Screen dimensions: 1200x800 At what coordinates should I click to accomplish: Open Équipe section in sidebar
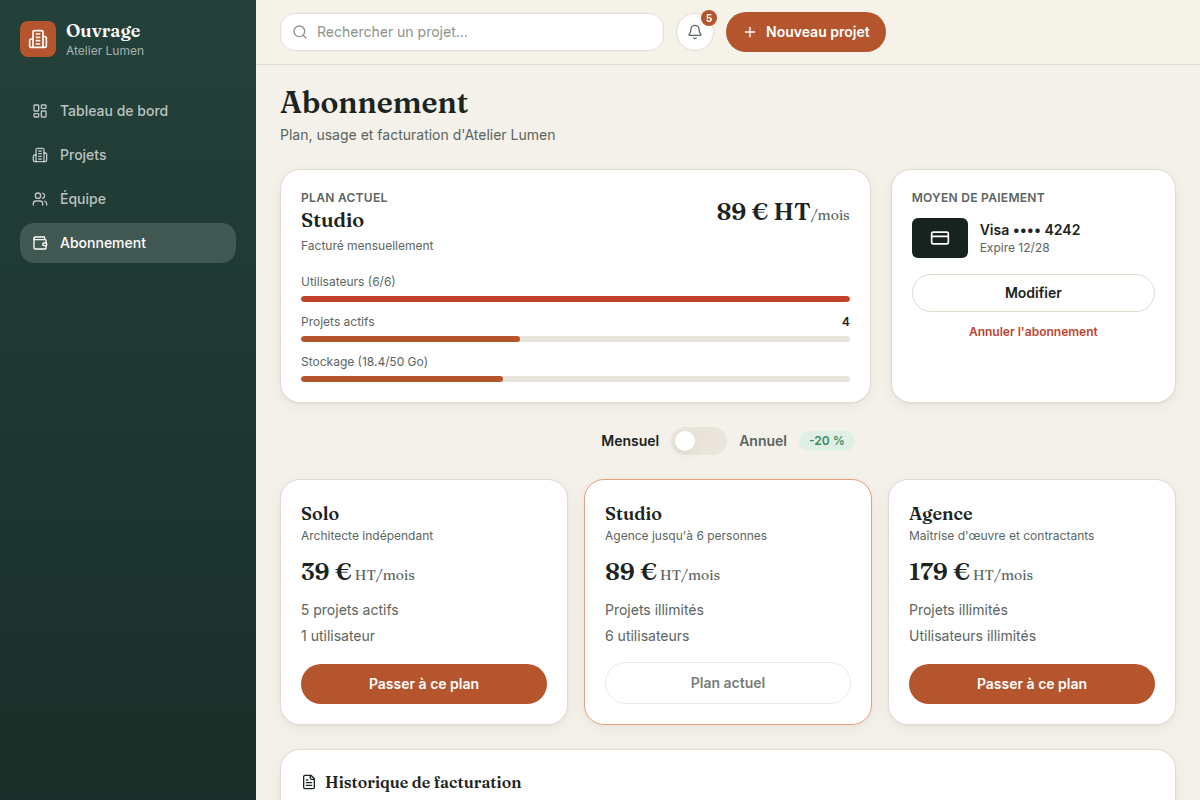click(128, 199)
